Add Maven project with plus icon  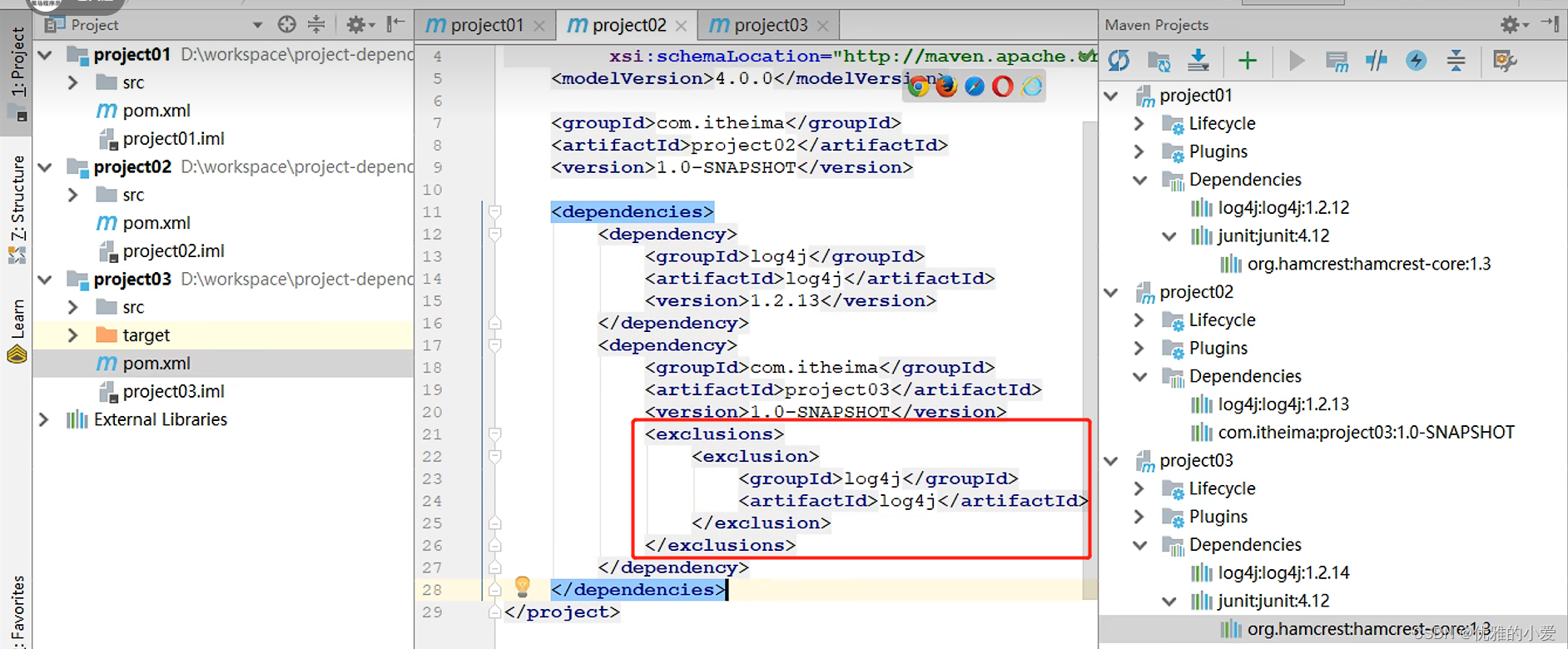pyautogui.click(x=1247, y=61)
